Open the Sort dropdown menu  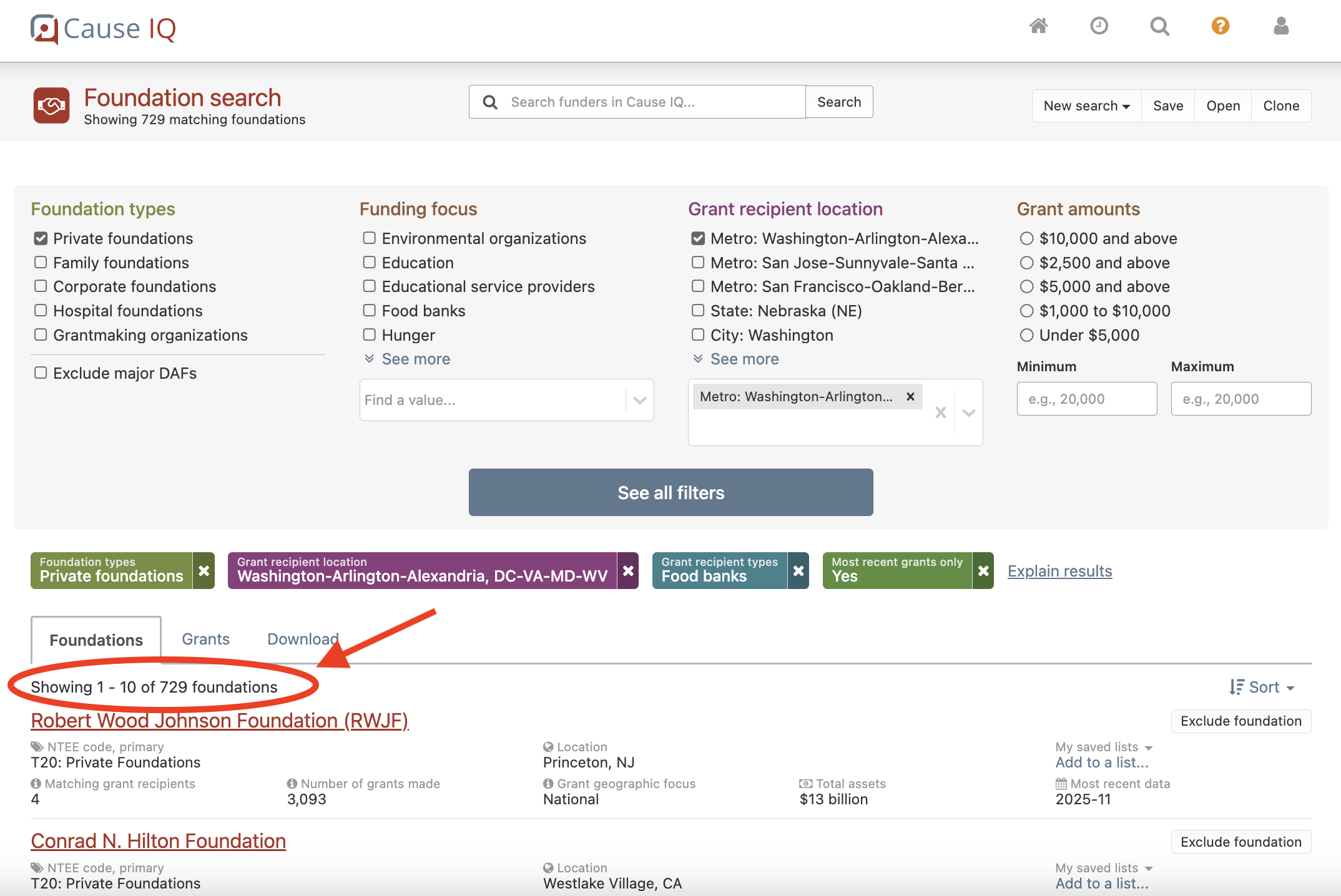pyautogui.click(x=1262, y=687)
